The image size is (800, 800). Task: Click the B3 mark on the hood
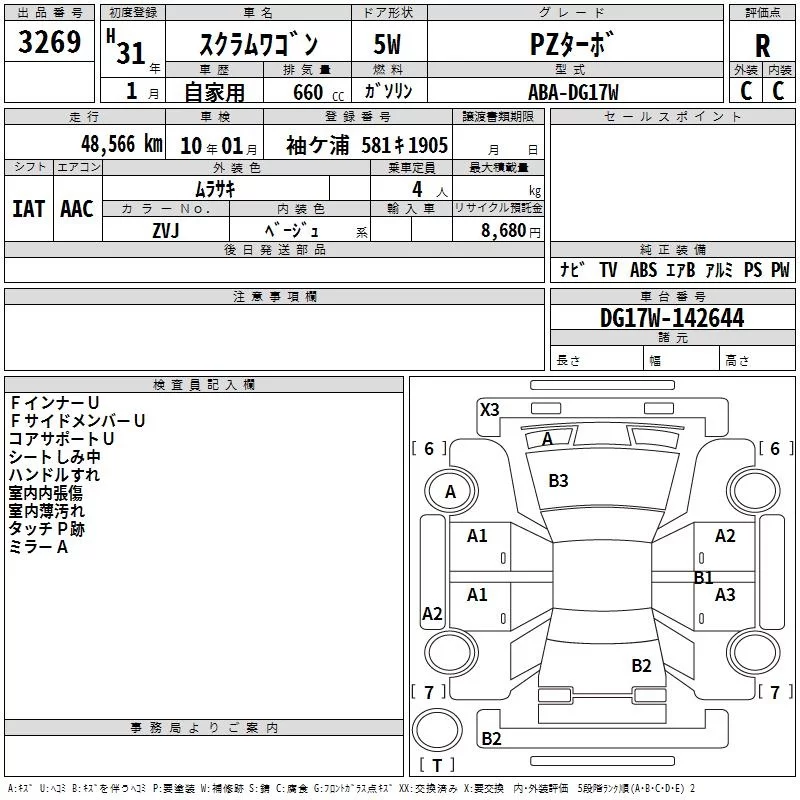point(558,481)
